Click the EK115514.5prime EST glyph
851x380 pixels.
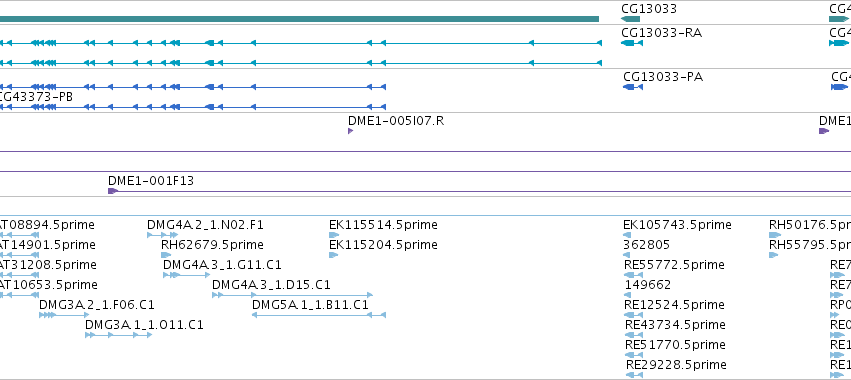(x=334, y=235)
